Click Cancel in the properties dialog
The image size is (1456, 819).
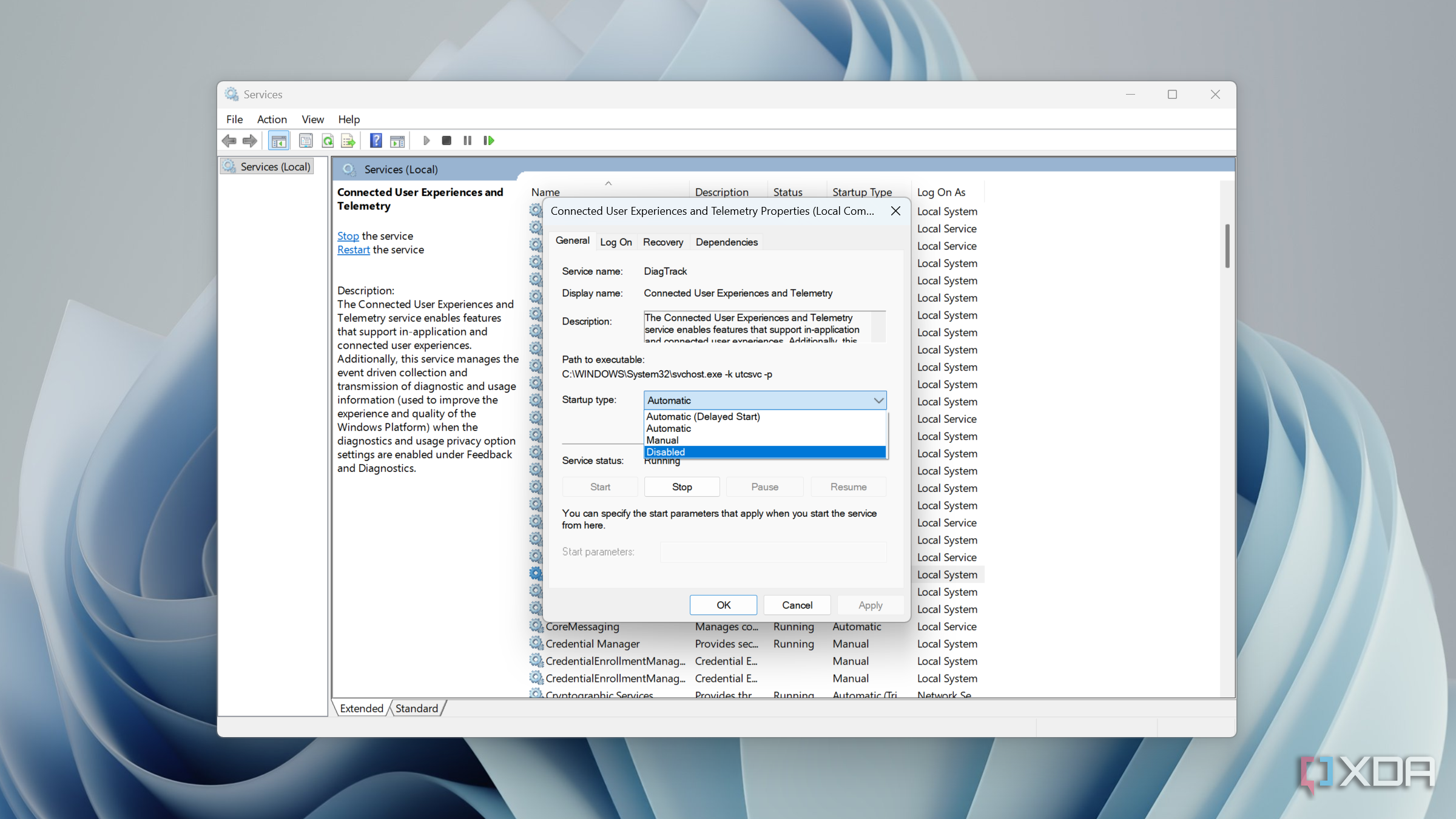pos(797,605)
